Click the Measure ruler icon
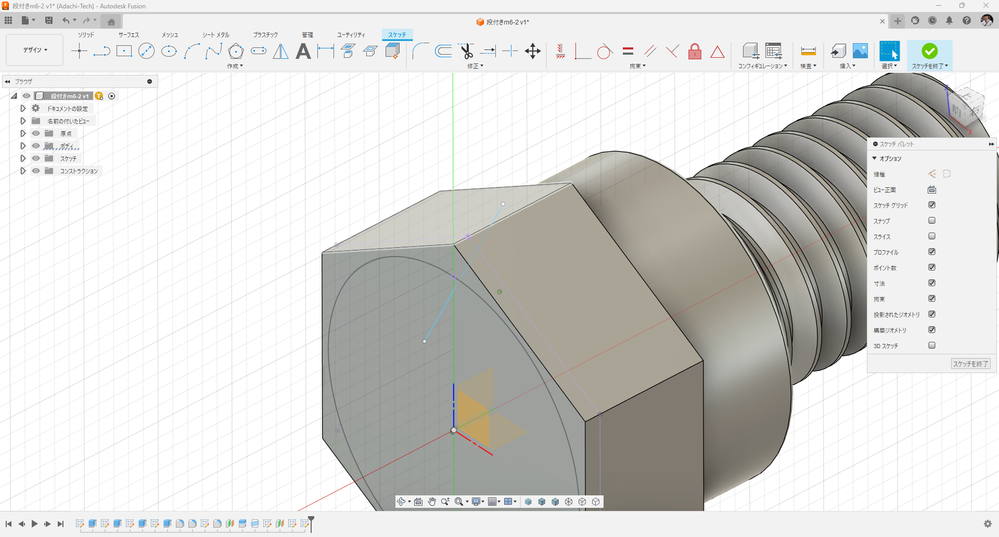The width and height of the screenshot is (999, 537). [x=808, y=52]
